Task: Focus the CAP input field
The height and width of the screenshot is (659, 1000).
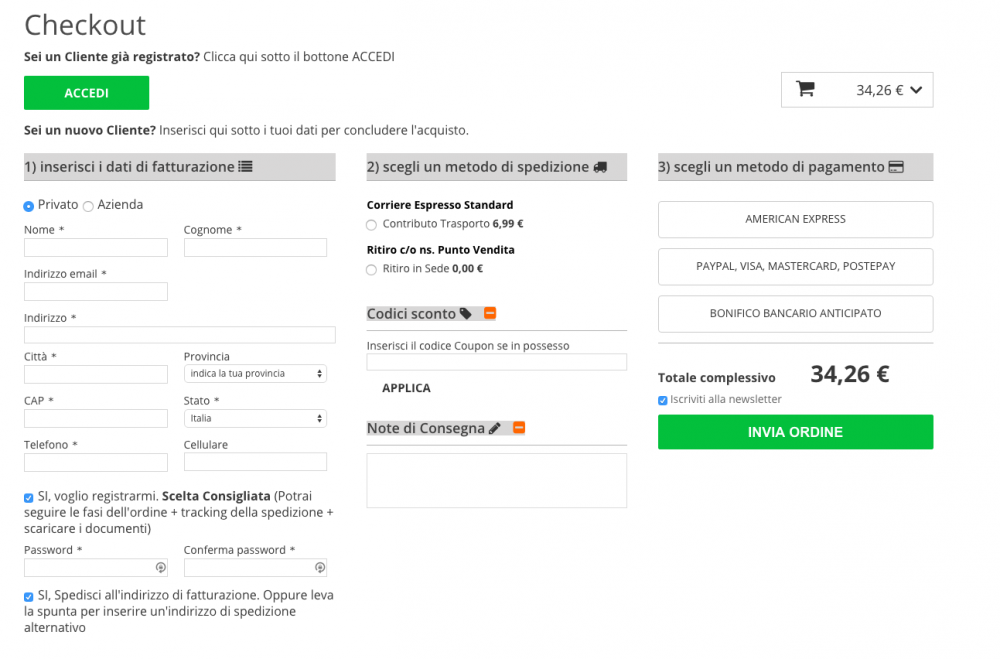Action: [x=96, y=418]
